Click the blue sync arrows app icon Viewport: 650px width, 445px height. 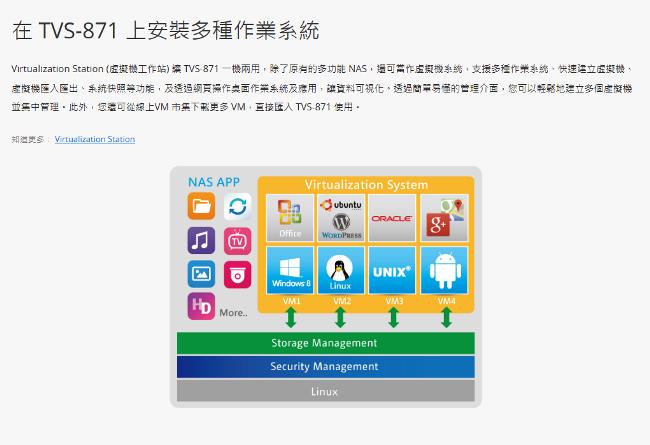pyautogui.click(x=238, y=206)
